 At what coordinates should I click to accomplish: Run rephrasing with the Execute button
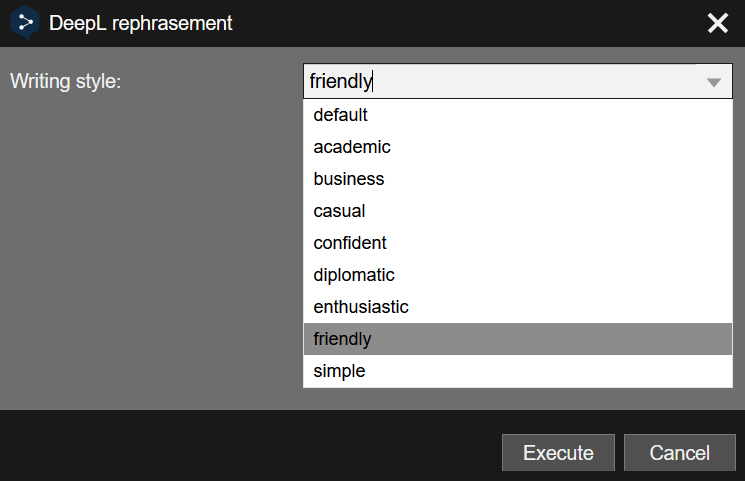pyautogui.click(x=558, y=452)
